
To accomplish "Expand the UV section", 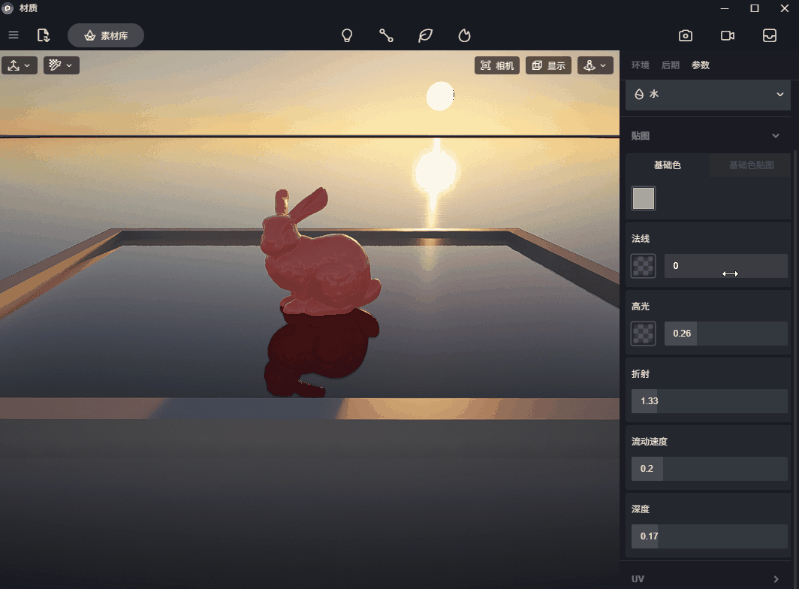I will [x=776, y=579].
